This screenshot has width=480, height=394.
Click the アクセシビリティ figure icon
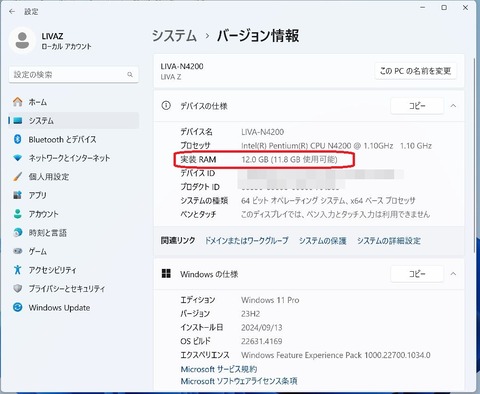[18, 269]
